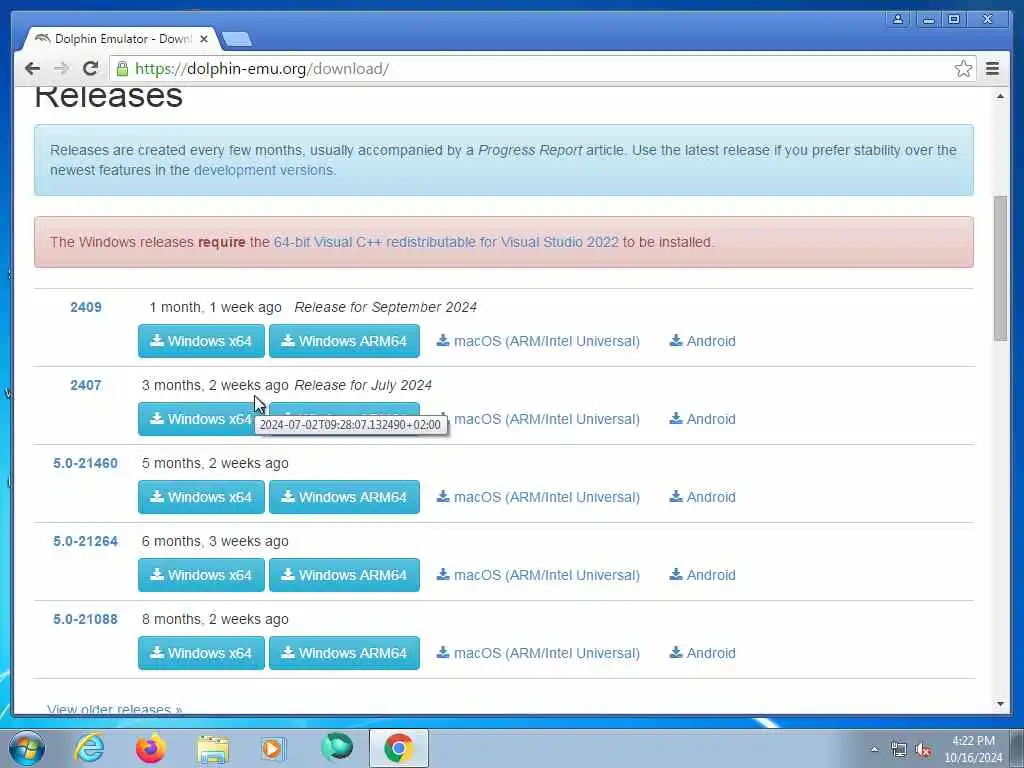1024x768 pixels.
Task: Download 5.0-21088 Android build
Action: tap(703, 653)
